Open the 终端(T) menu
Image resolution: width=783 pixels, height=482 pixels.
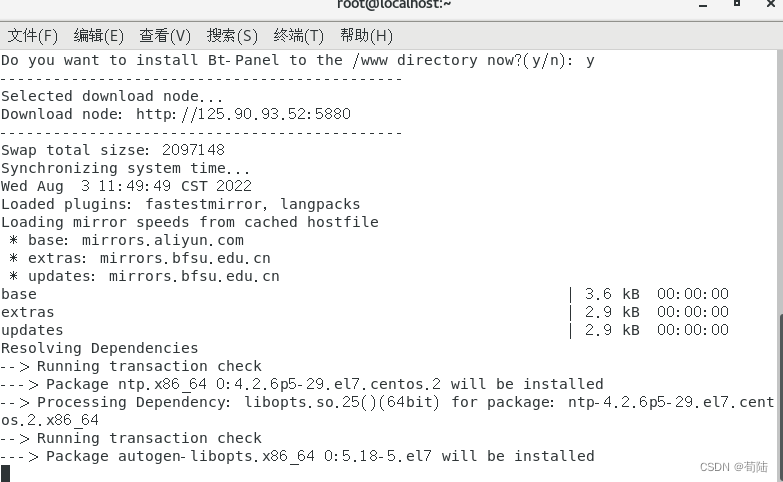[299, 35]
